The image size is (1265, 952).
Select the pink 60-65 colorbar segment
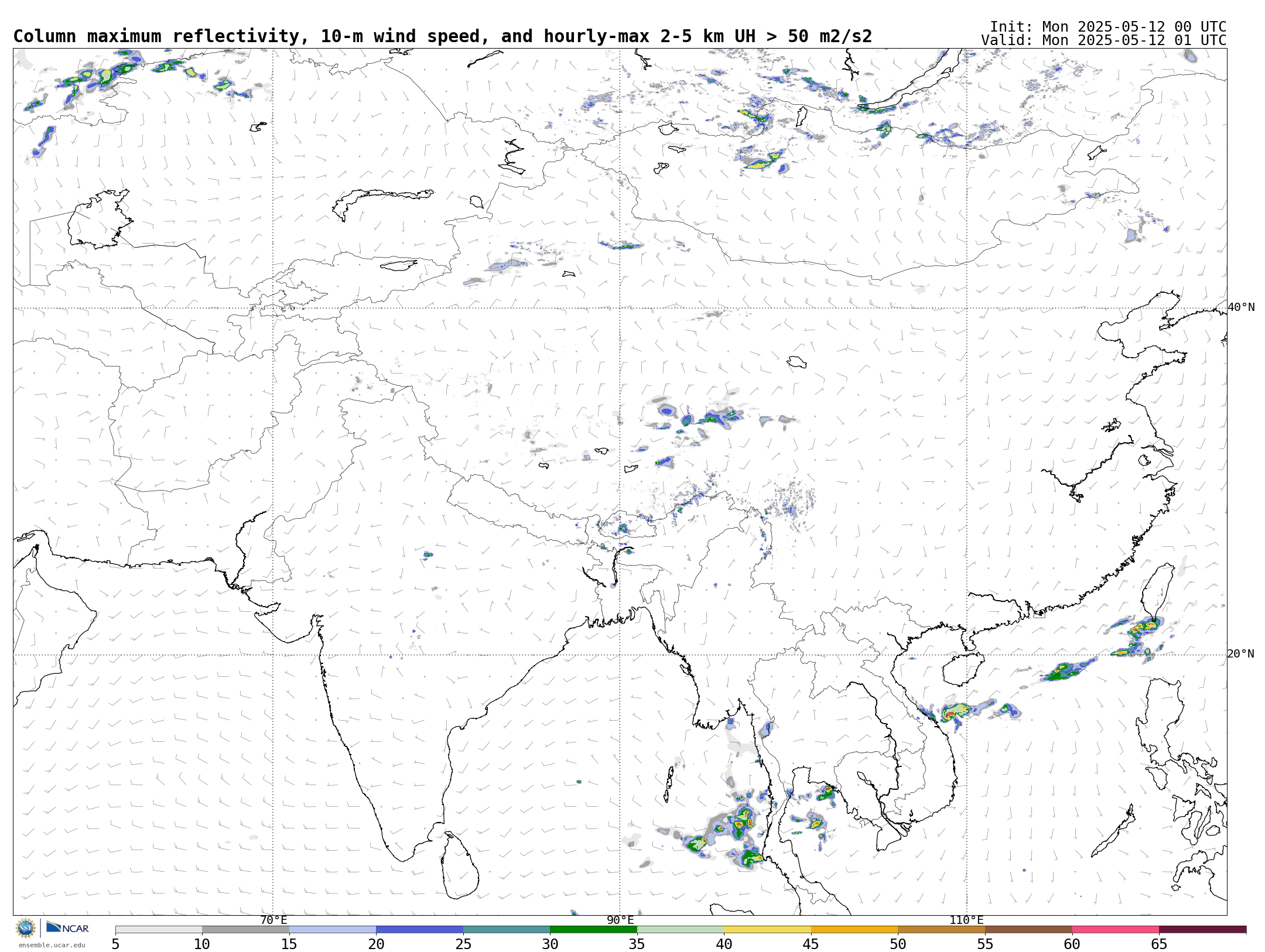click(x=1116, y=930)
